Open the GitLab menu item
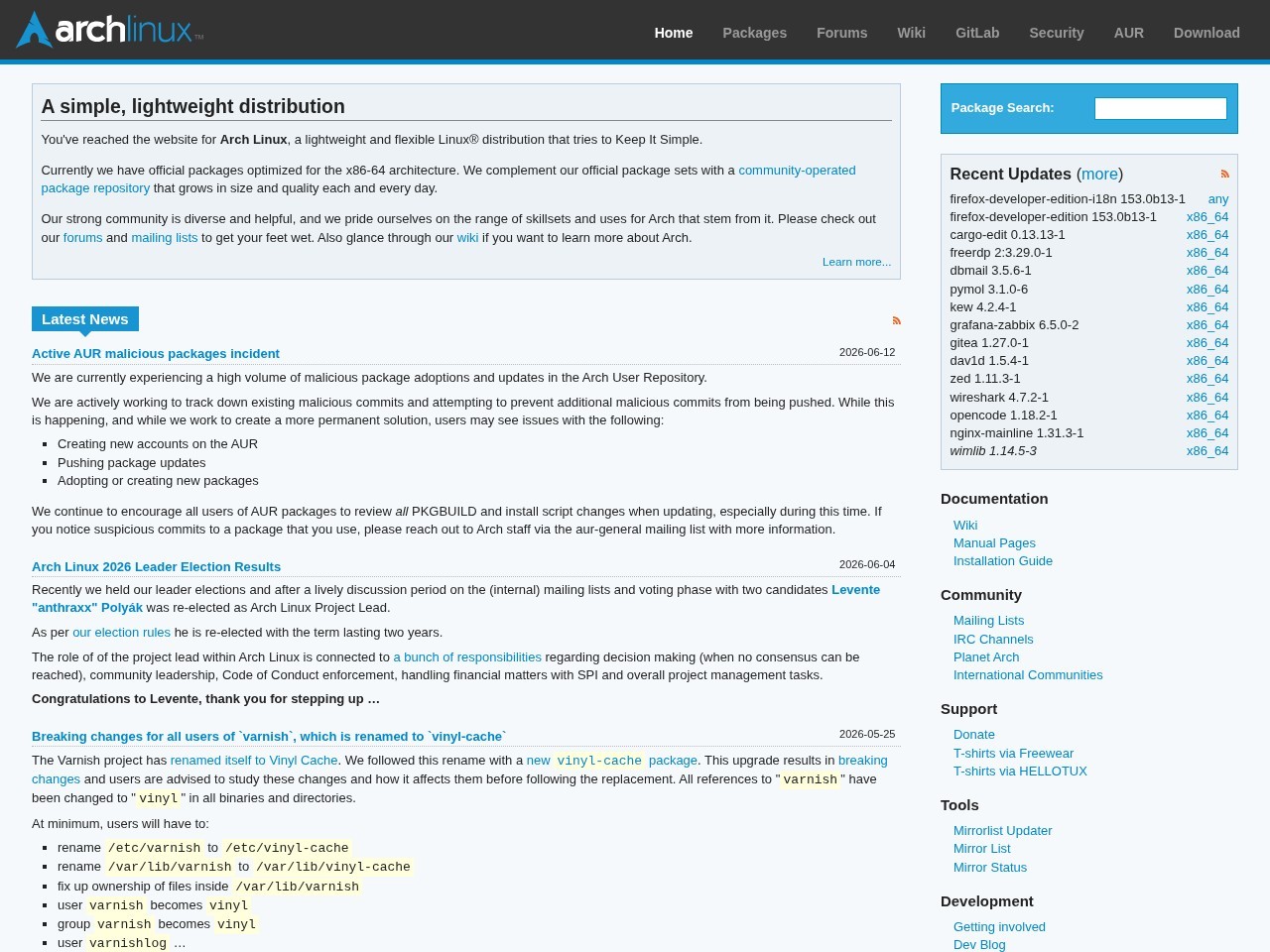1270x952 pixels. (x=977, y=33)
